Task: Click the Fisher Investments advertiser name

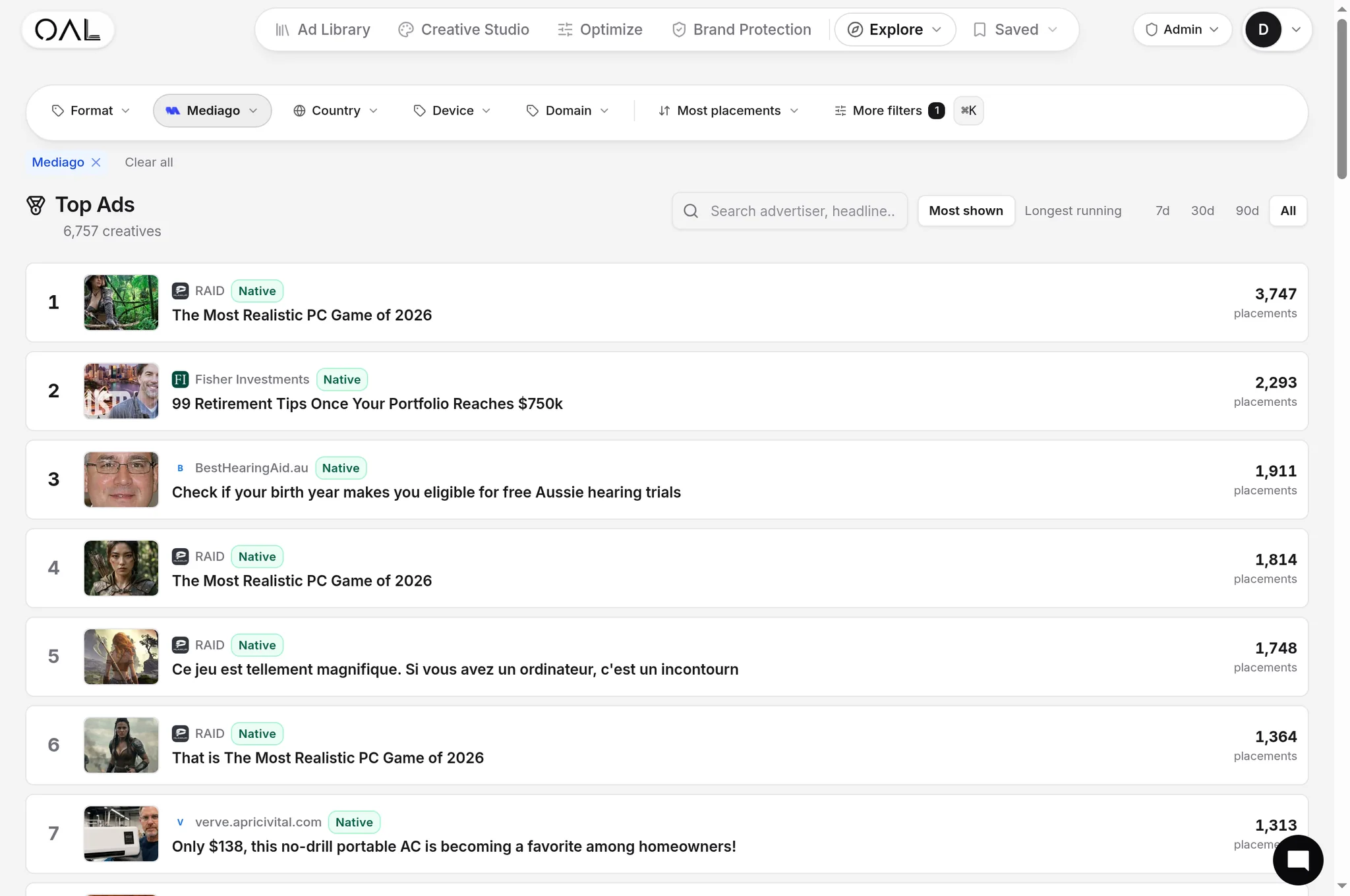Action: click(x=252, y=379)
